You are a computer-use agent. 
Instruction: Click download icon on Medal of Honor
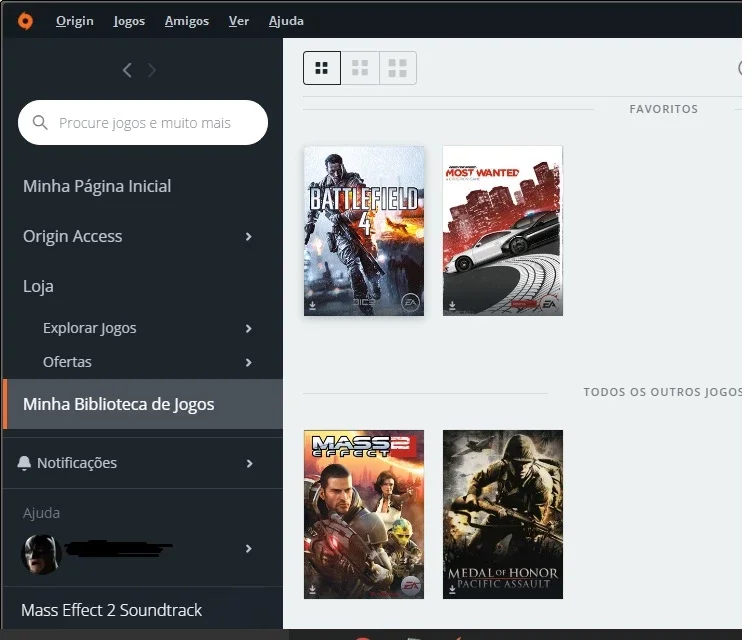452,589
